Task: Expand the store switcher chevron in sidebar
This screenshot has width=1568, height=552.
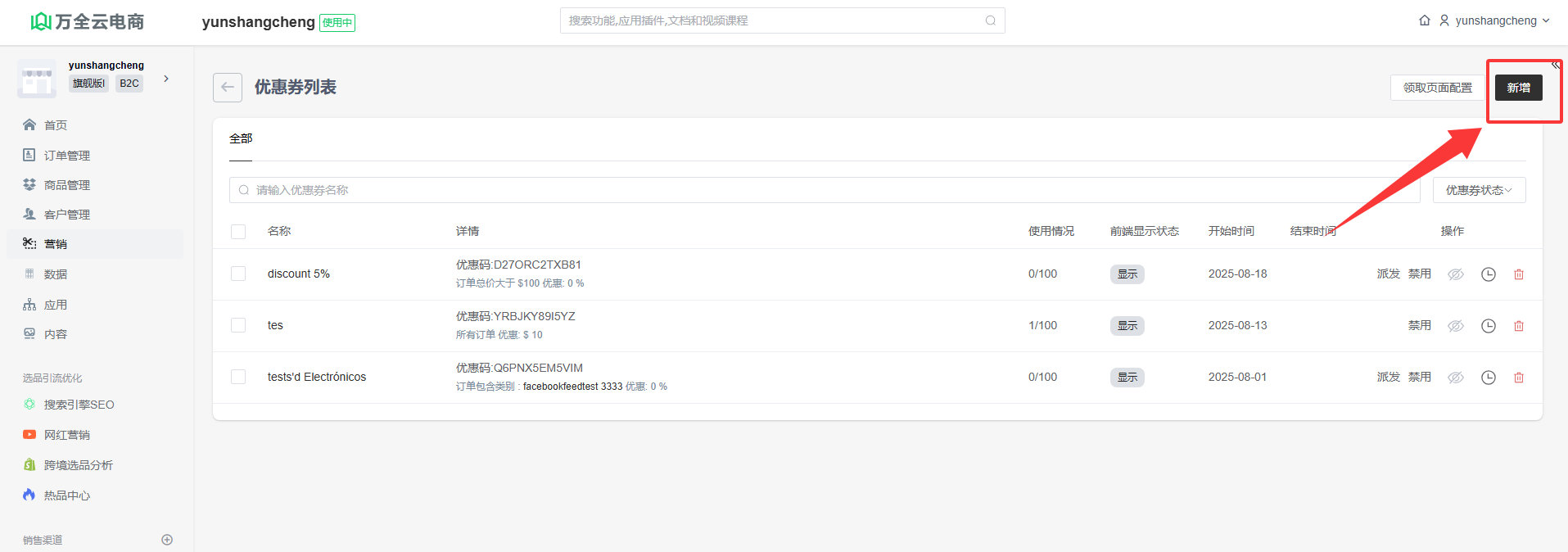Action: pos(166,79)
